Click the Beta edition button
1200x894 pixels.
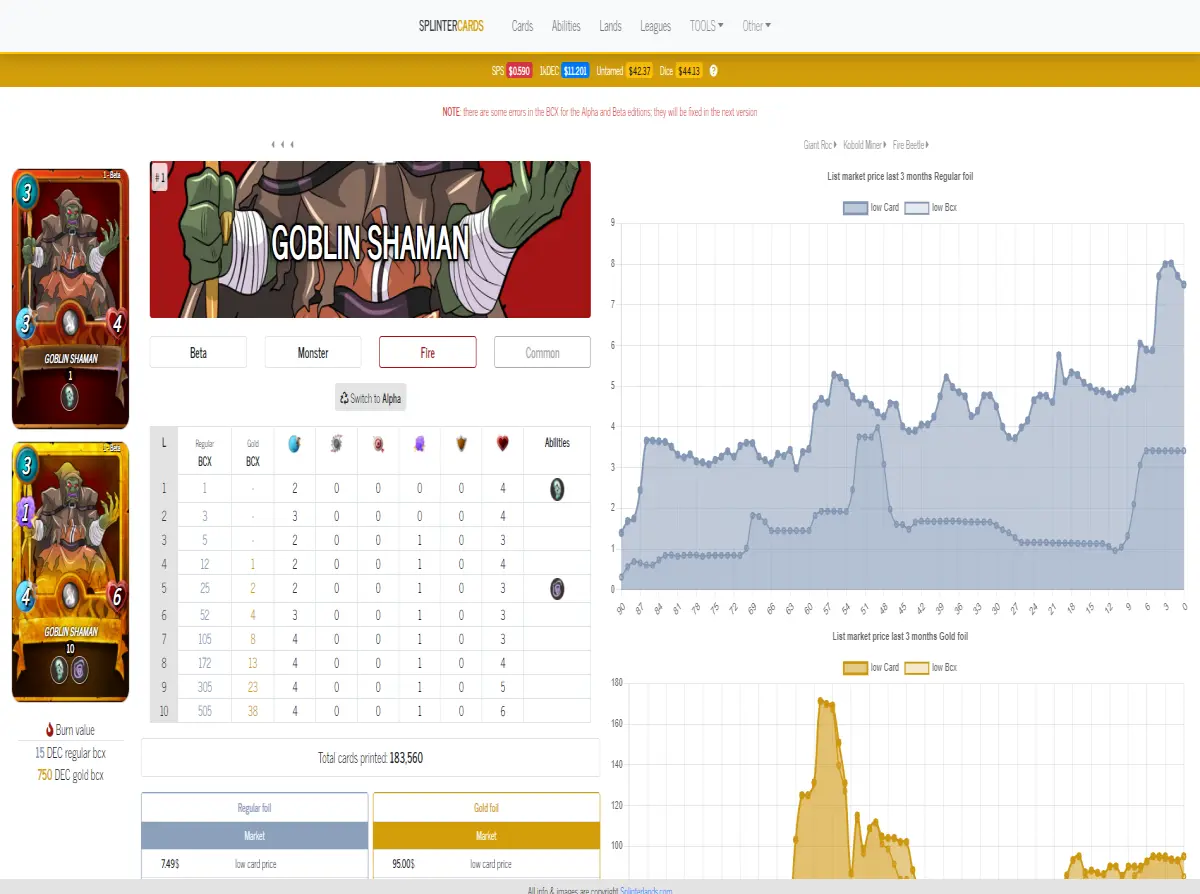(x=198, y=353)
